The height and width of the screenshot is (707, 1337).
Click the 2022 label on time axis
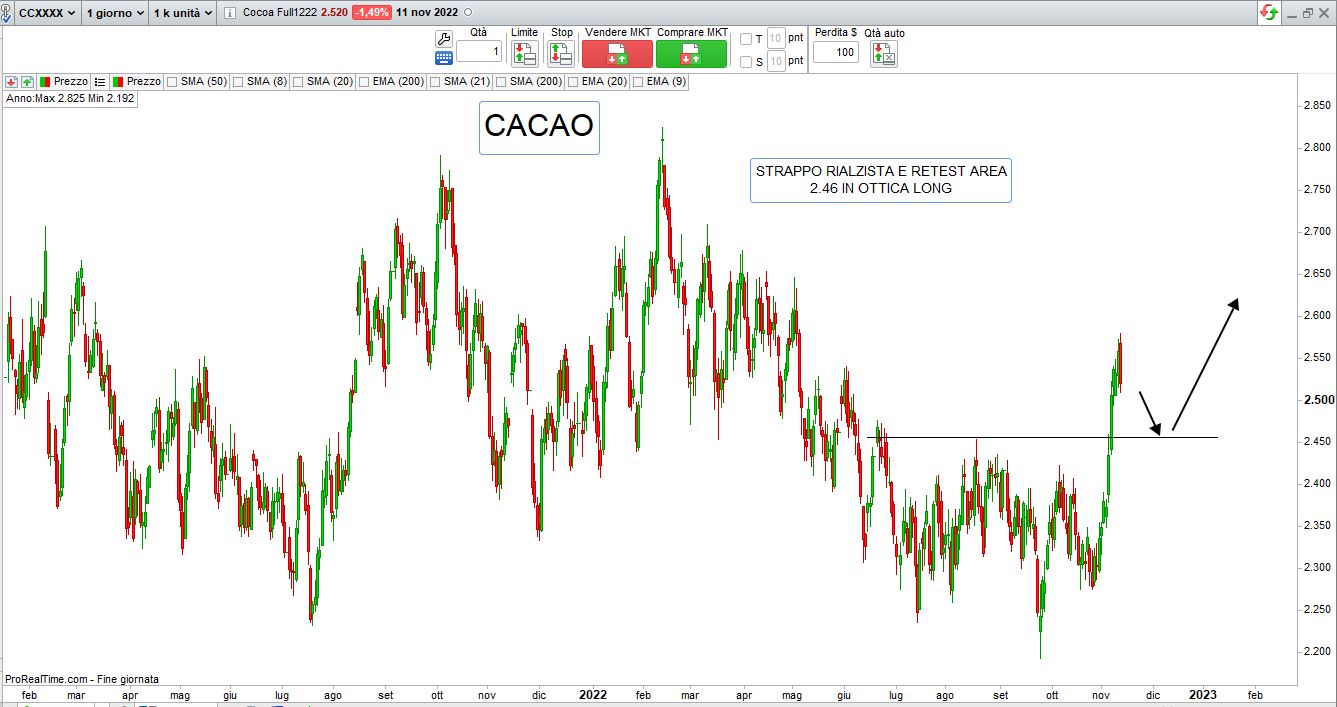(x=593, y=694)
